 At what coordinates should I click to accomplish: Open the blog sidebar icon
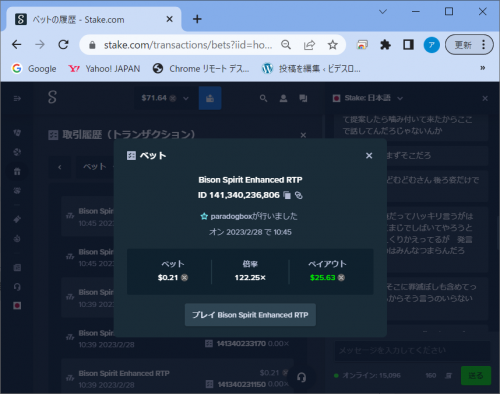pos(17,267)
